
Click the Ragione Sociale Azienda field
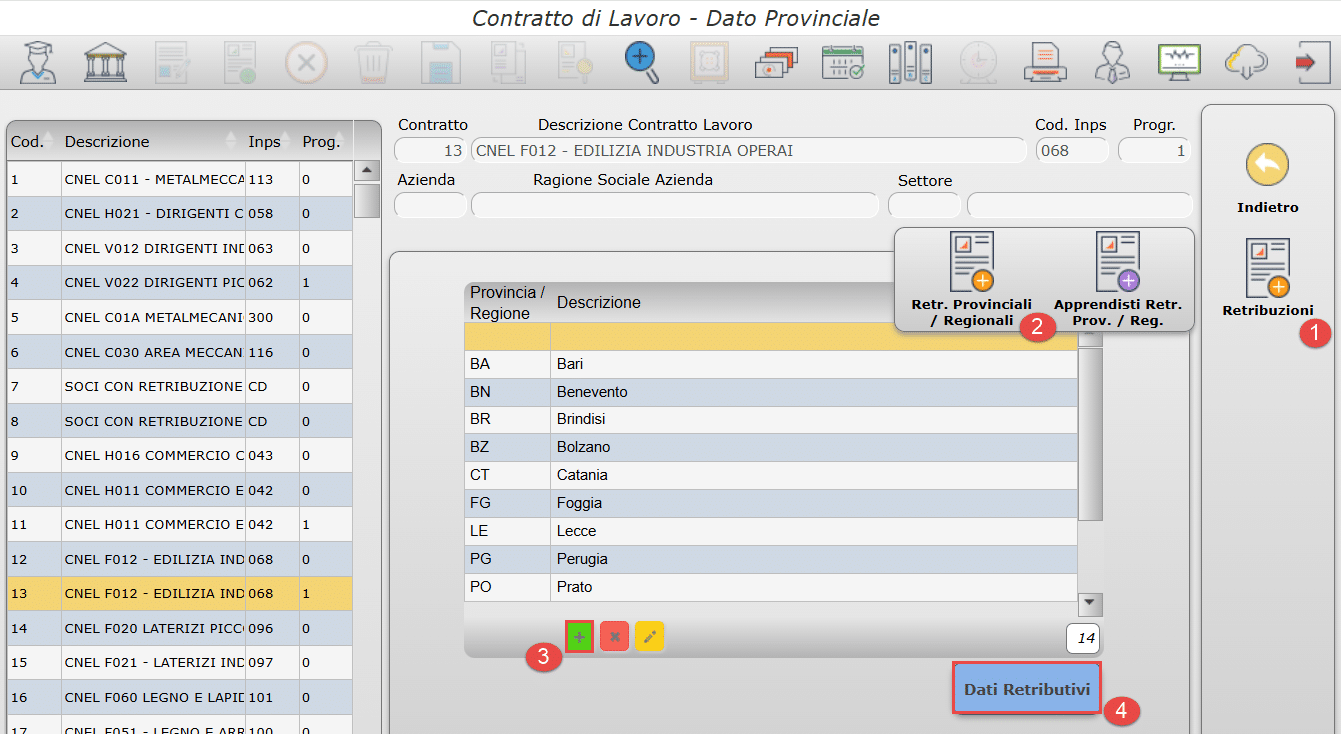[675, 205]
